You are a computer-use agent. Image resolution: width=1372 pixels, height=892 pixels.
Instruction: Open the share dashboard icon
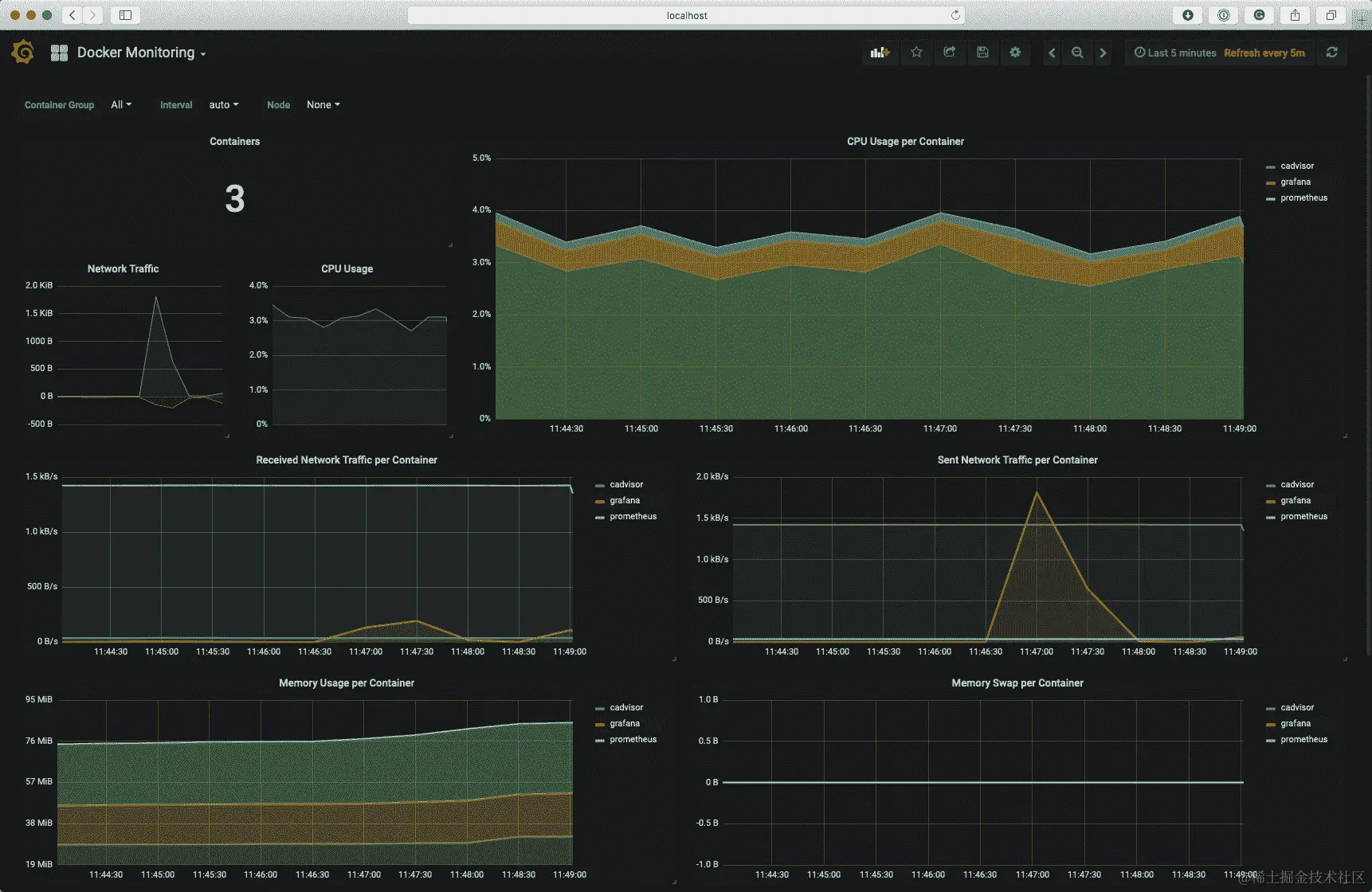tap(949, 53)
